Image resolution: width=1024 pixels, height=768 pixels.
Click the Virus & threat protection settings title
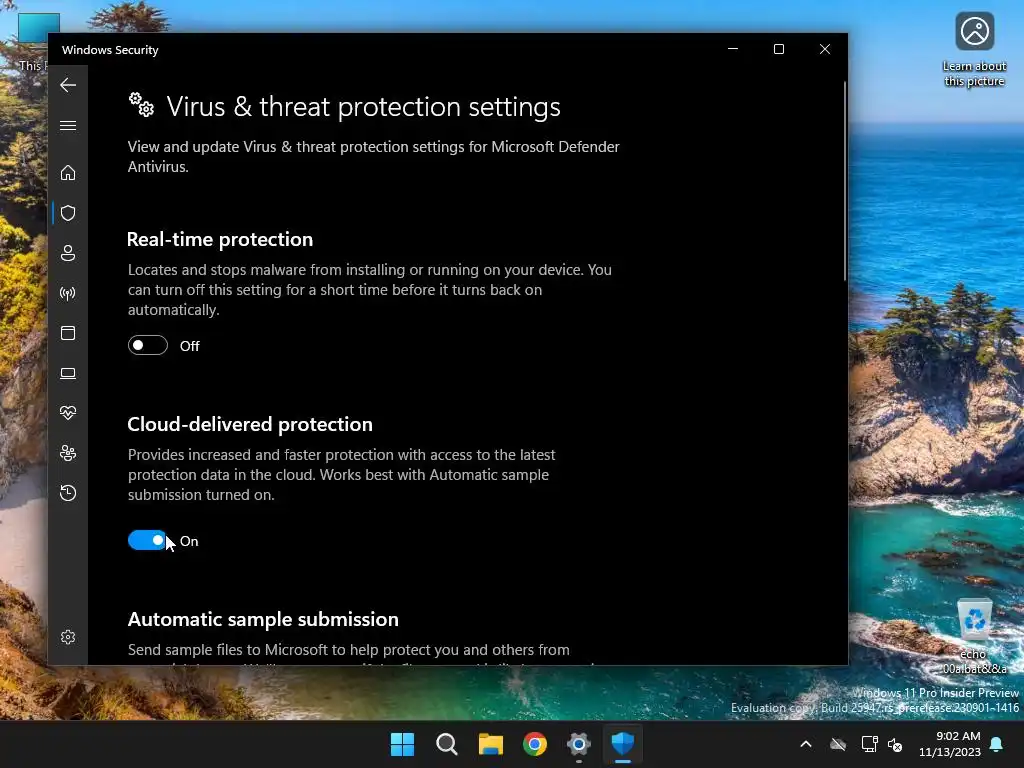[x=363, y=106]
